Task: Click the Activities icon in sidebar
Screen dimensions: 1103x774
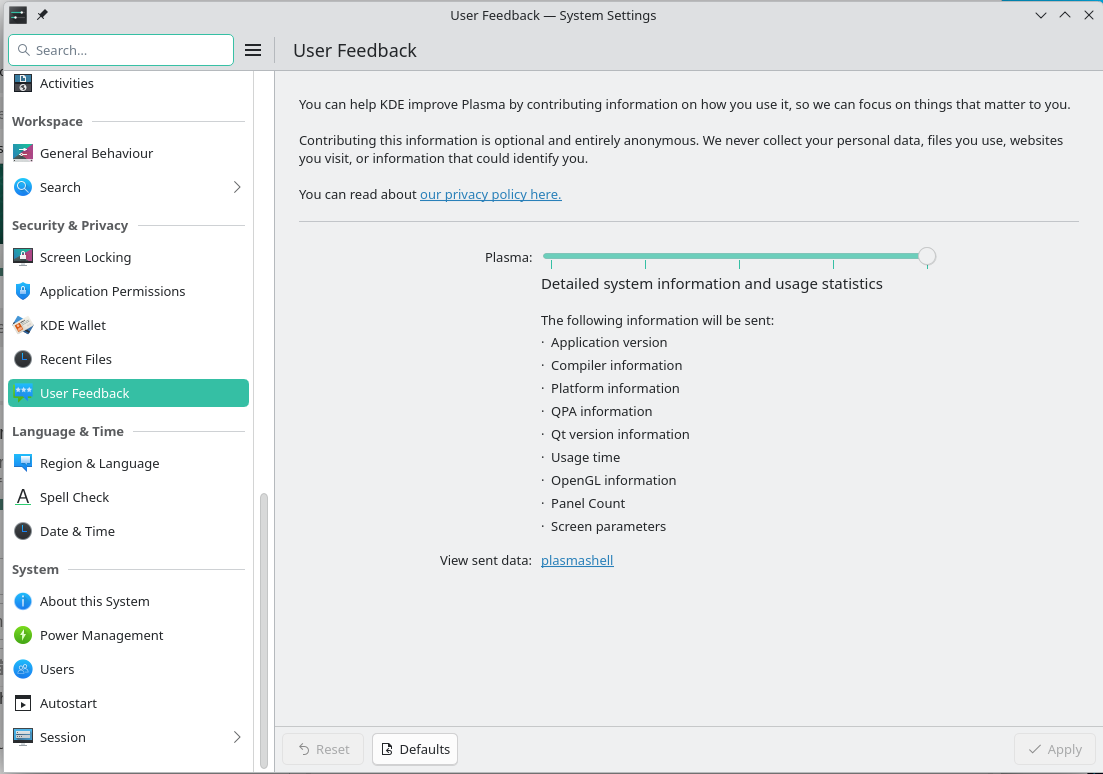Action: click(x=23, y=83)
